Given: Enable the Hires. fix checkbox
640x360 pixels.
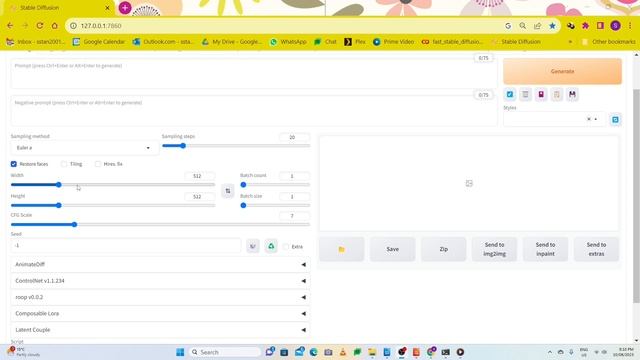Looking at the screenshot, I should 98,164.
